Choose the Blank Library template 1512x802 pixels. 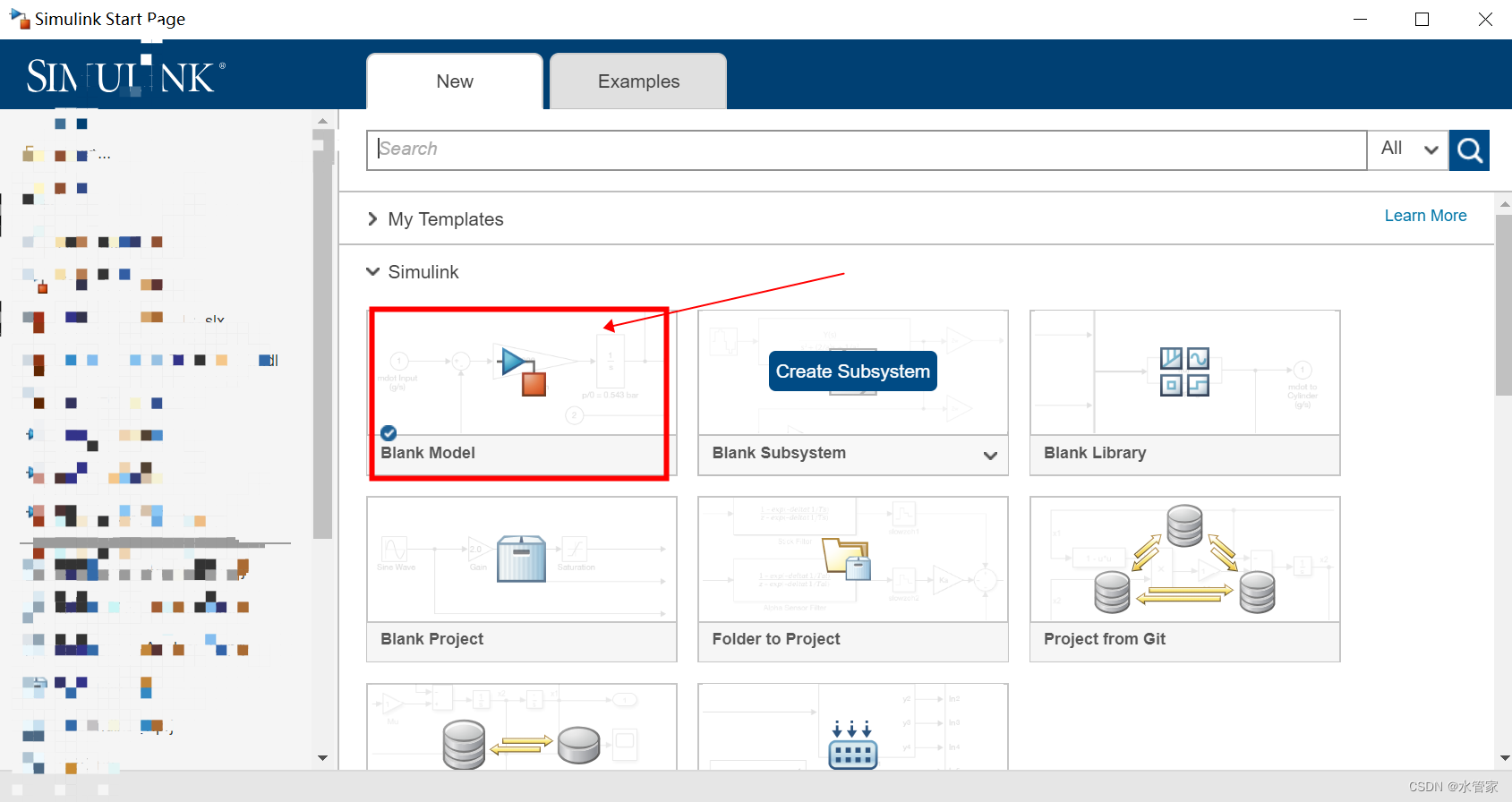[x=1184, y=393]
